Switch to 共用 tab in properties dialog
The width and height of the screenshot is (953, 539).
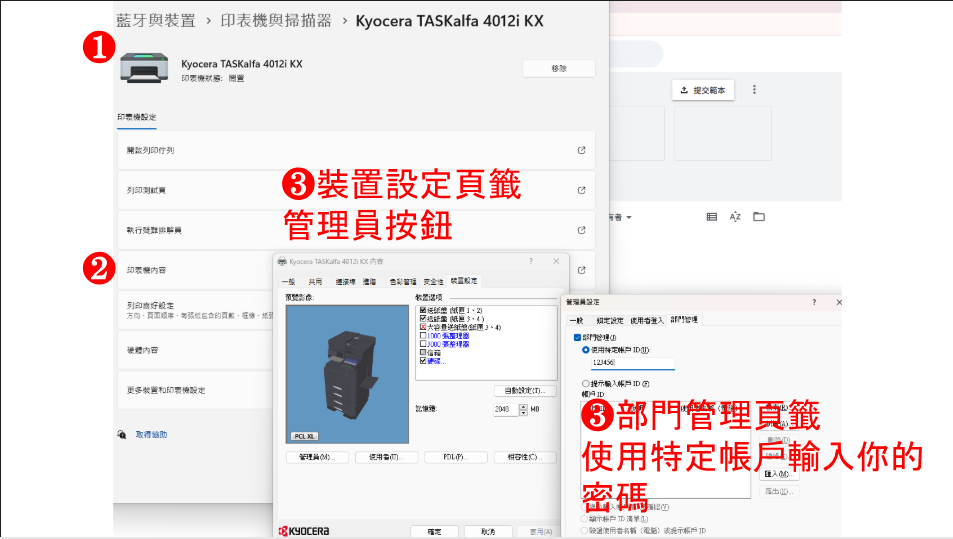315,282
